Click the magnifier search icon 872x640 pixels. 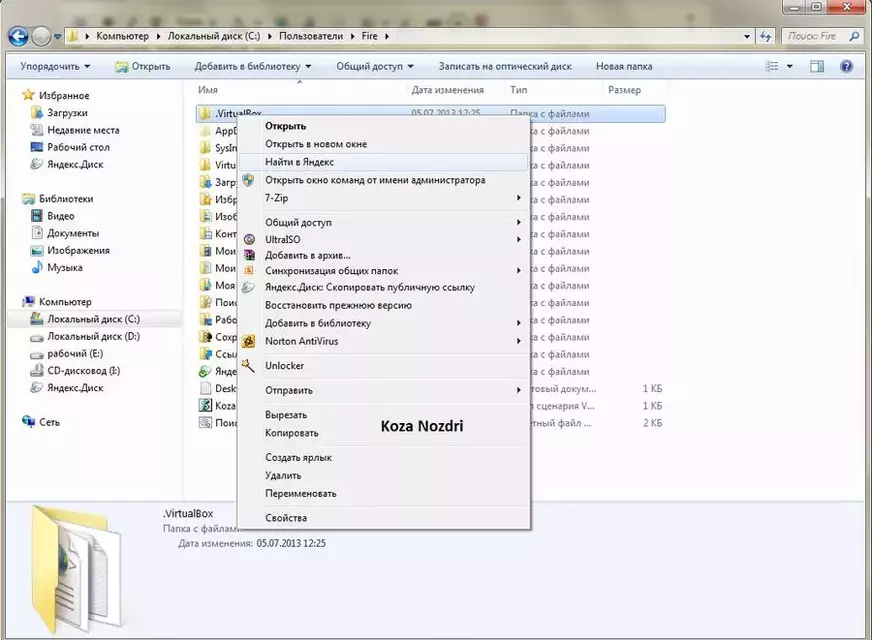854,36
